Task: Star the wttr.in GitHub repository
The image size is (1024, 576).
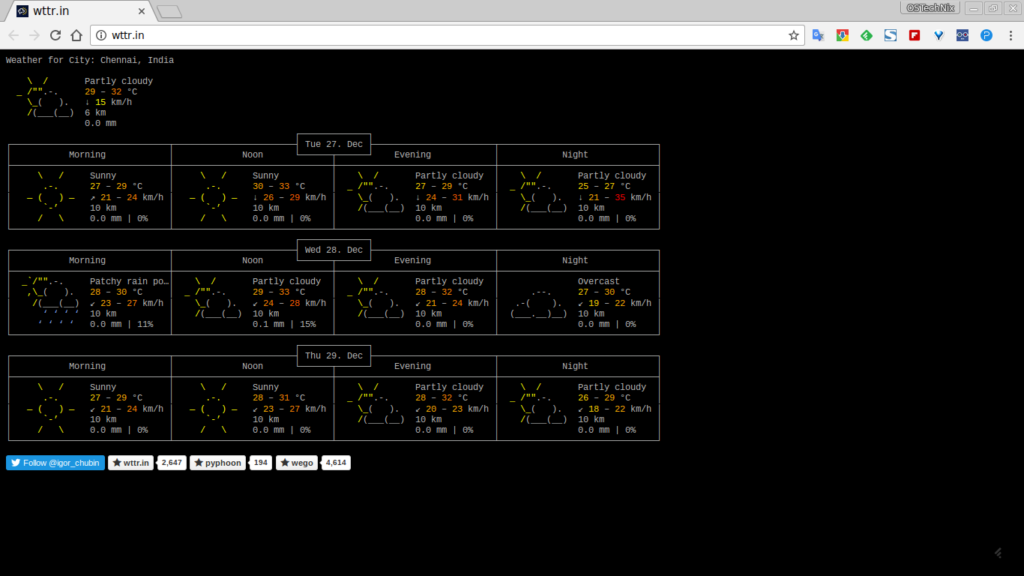Action: [x=131, y=463]
